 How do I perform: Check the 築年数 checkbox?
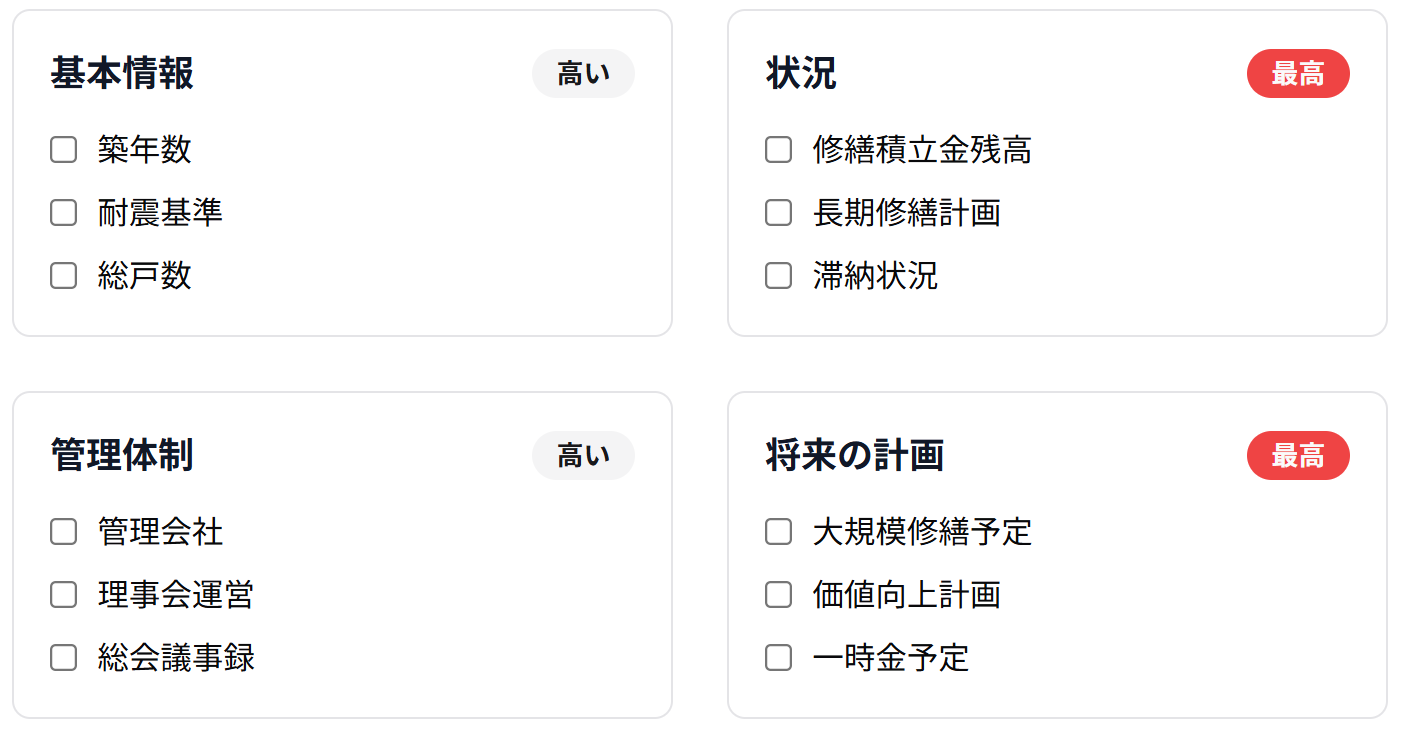[63, 150]
